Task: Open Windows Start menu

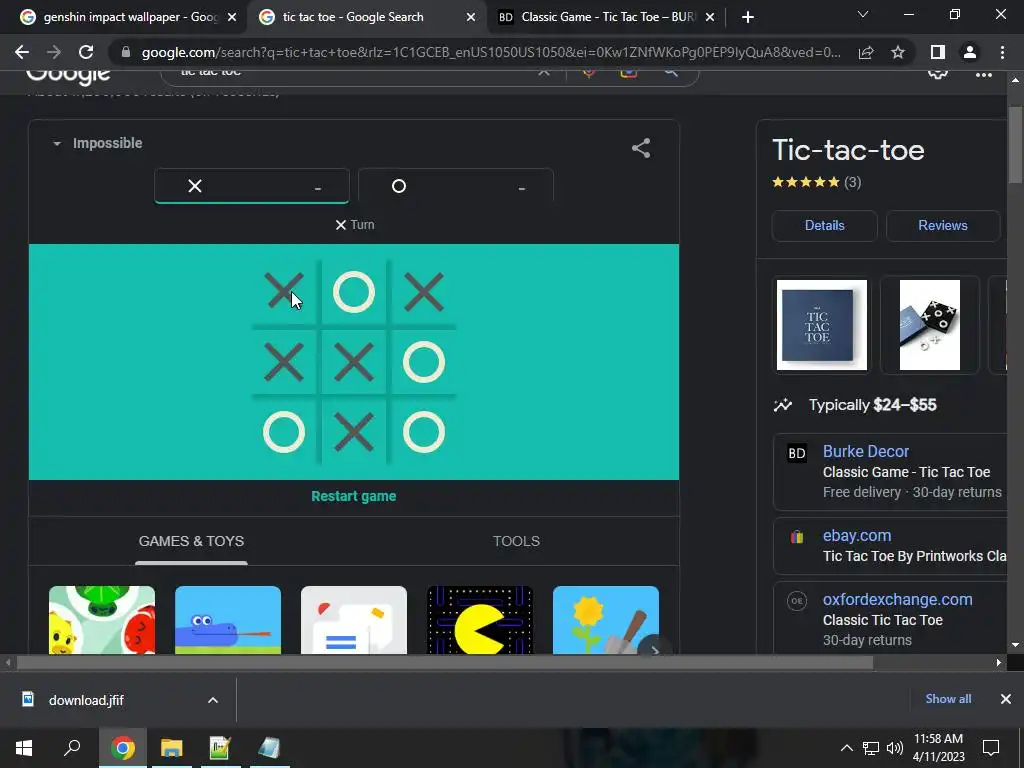Action: point(24,748)
